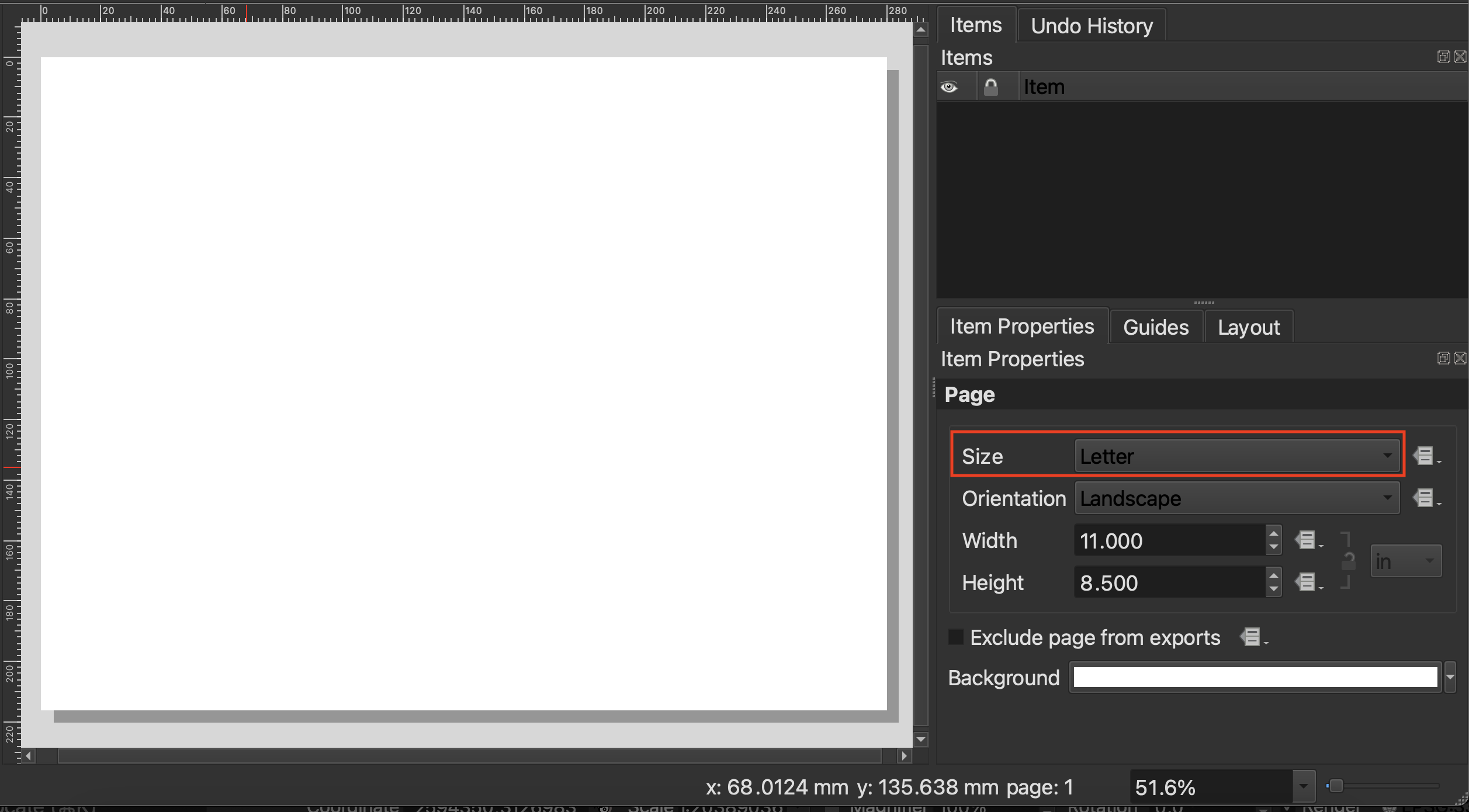Click data-defined override for Exclude page
The height and width of the screenshot is (812, 1469).
[1252, 637]
